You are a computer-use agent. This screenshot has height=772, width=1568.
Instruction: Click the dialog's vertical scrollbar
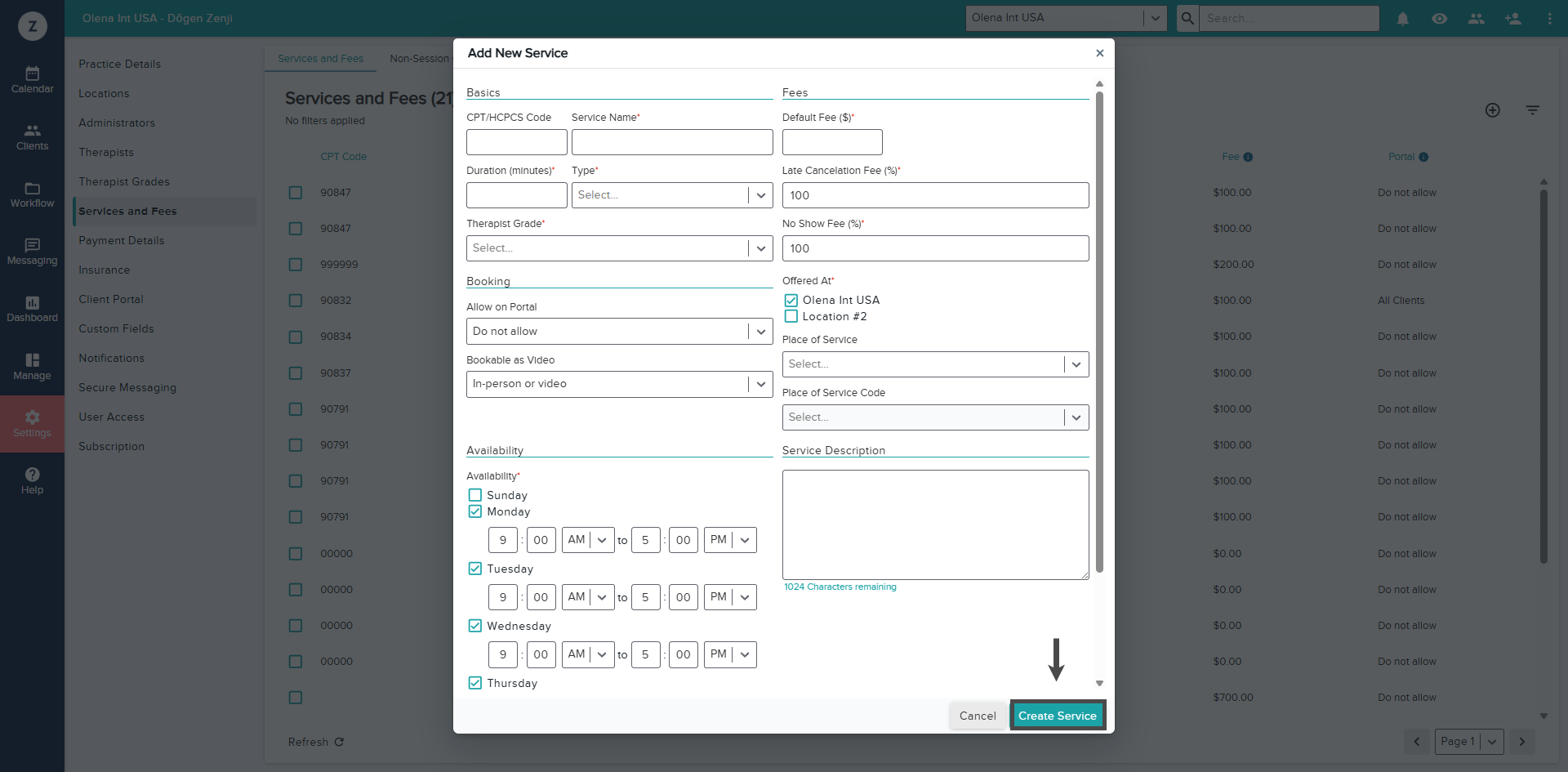[x=1099, y=327]
